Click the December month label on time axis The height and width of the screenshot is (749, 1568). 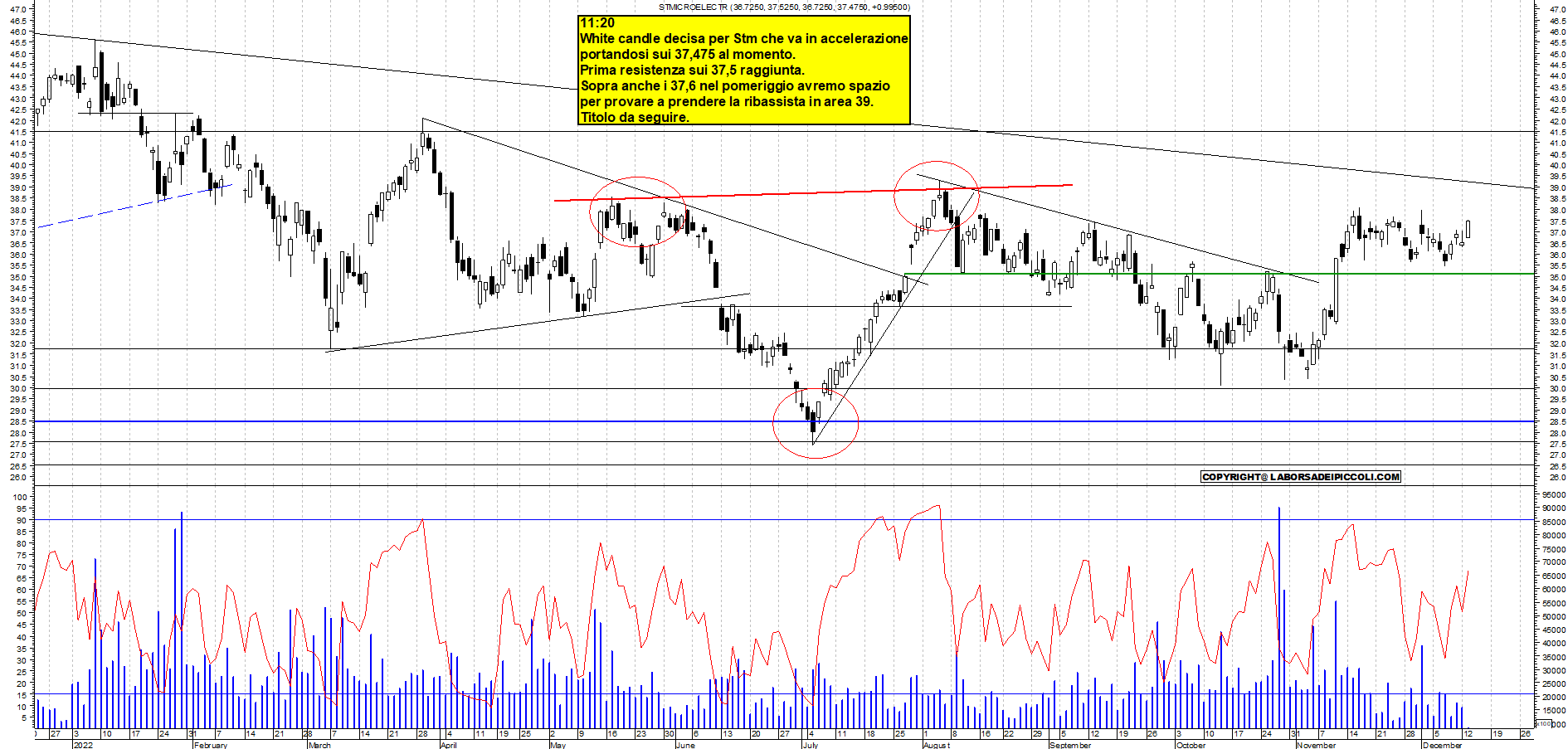pos(1442,745)
